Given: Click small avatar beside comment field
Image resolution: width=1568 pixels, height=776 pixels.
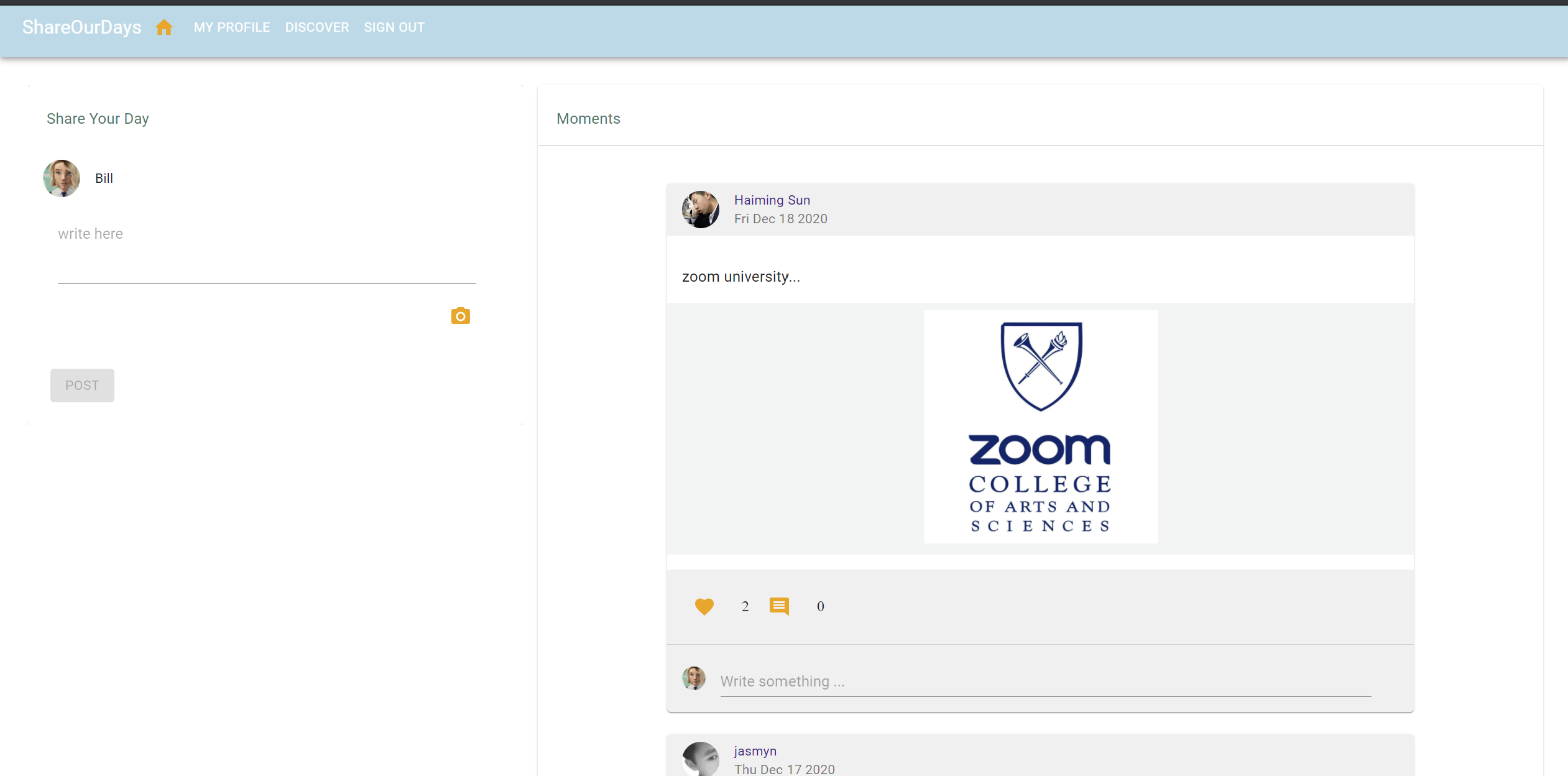Looking at the screenshot, I should pyautogui.click(x=693, y=678).
